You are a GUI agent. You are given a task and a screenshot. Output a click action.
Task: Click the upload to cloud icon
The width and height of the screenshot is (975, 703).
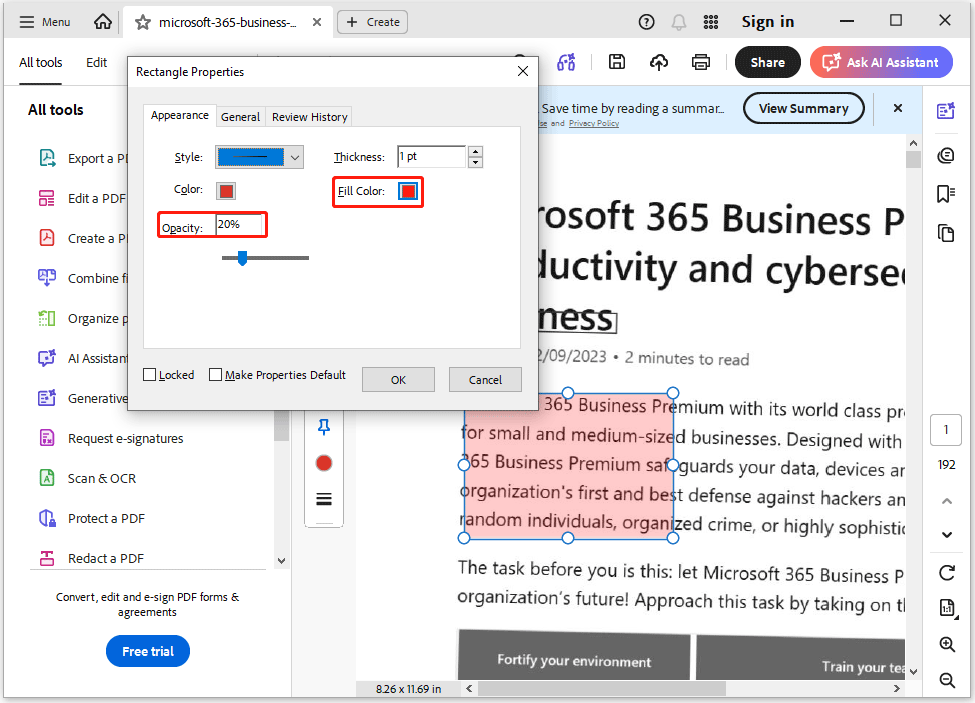[x=659, y=62]
